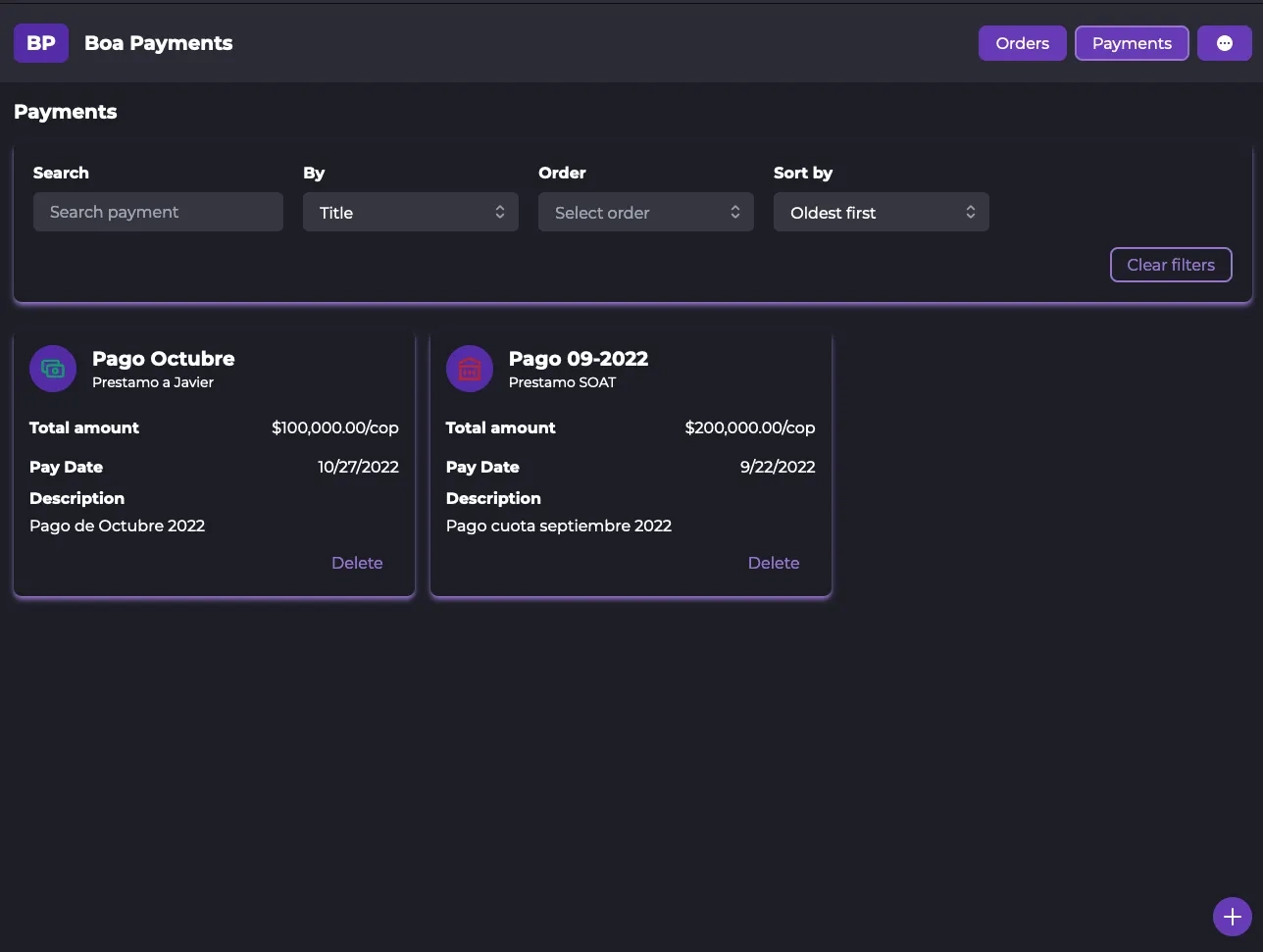Focus the Search payment input field
The width and height of the screenshot is (1263, 952).
[158, 212]
